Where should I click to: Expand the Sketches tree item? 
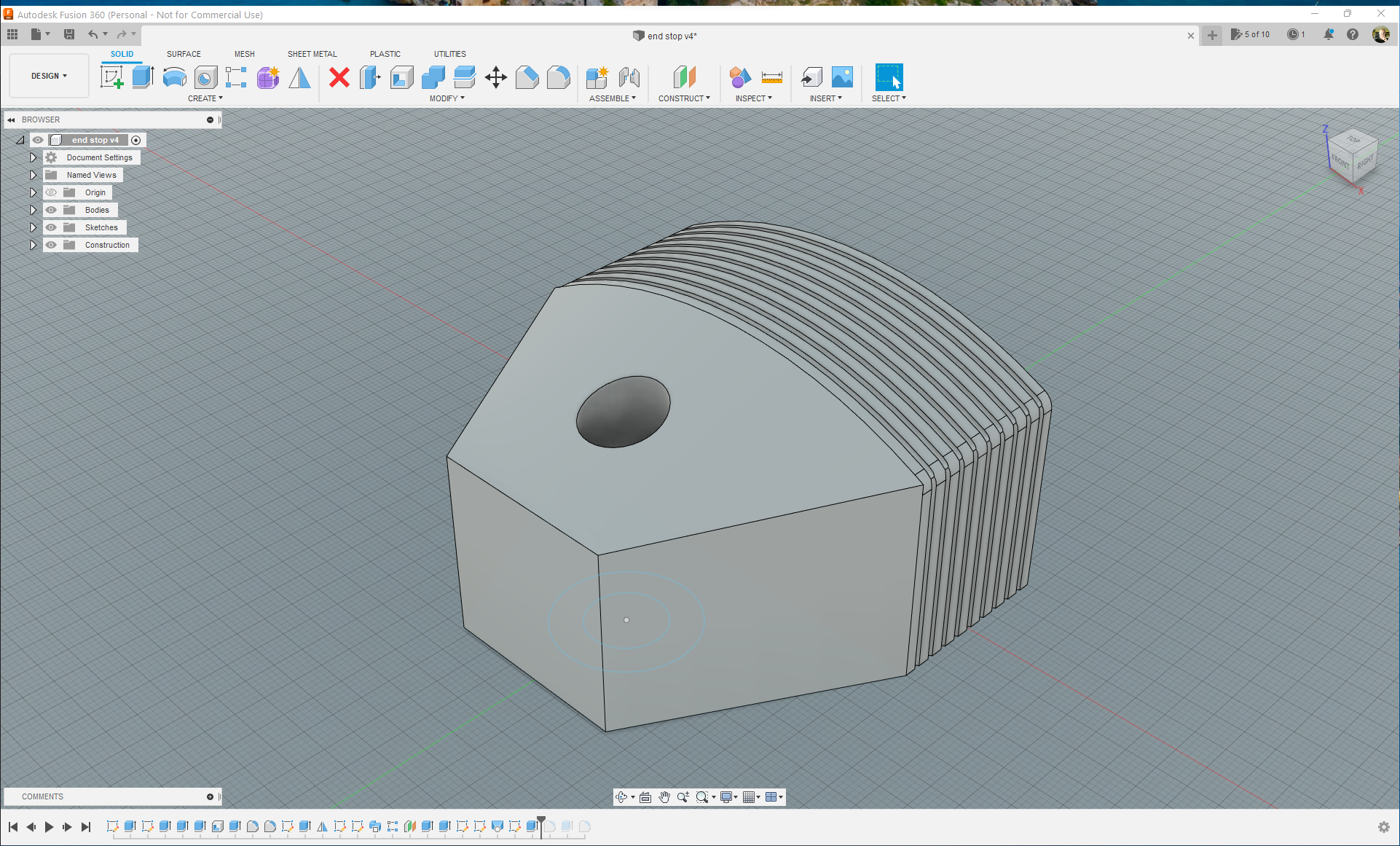pos(33,227)
